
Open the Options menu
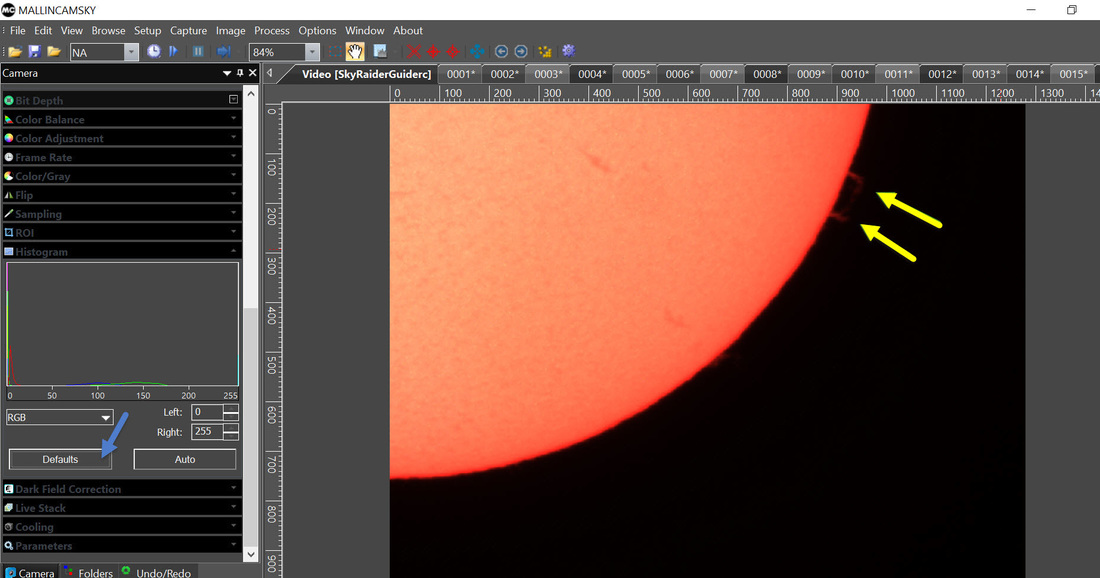317,30
